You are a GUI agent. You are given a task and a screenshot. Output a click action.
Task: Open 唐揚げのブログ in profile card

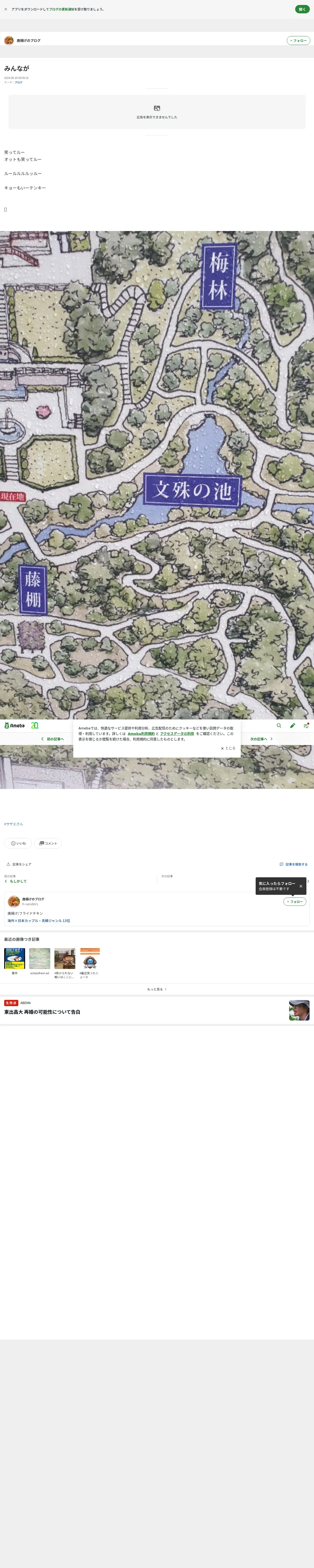[x=33, y=899]
